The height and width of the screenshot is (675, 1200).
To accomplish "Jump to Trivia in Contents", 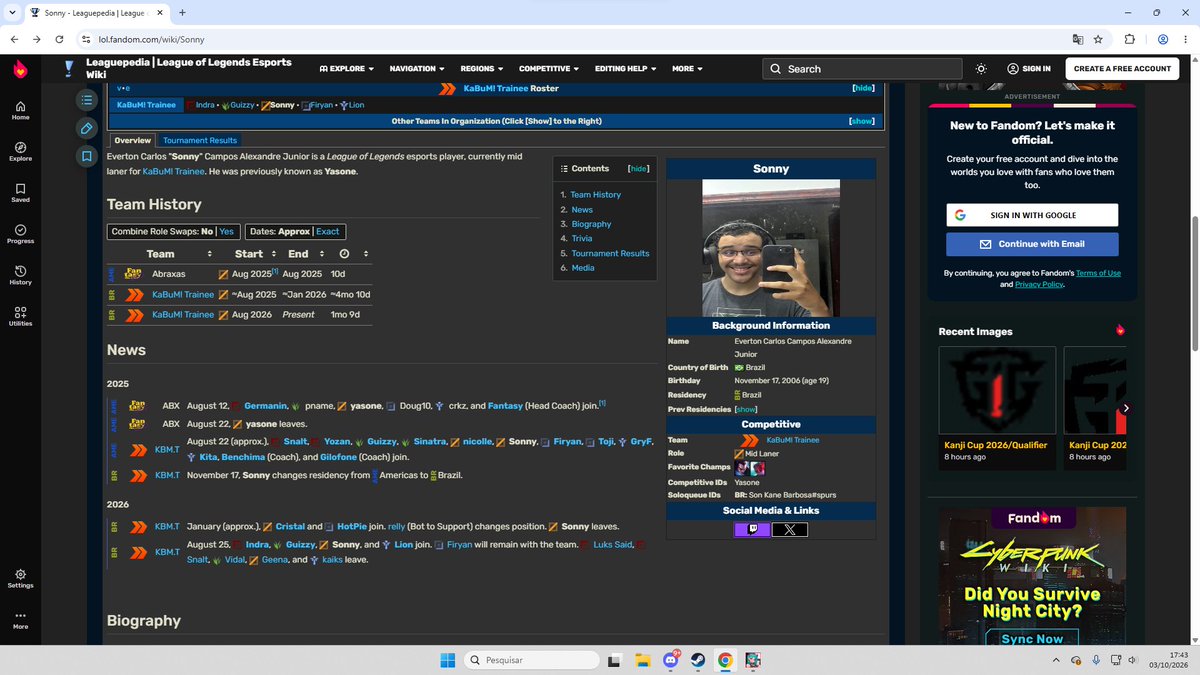I will [582, 239].
